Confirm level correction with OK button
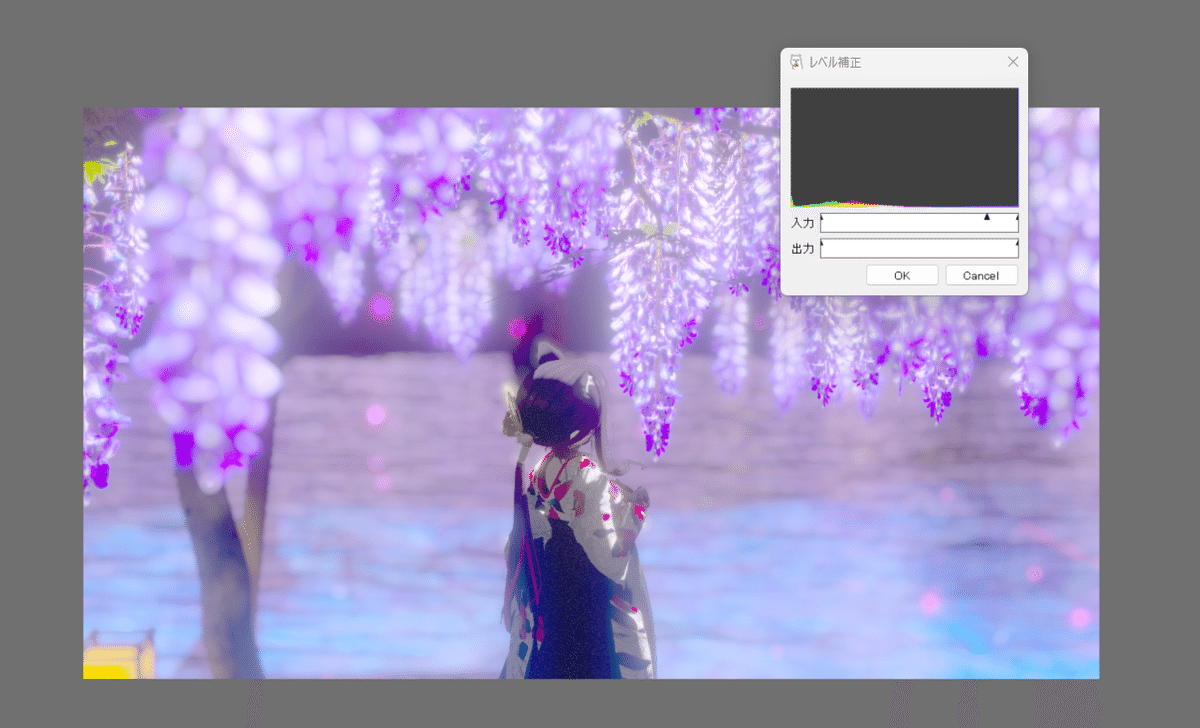 tap(902, 275)
